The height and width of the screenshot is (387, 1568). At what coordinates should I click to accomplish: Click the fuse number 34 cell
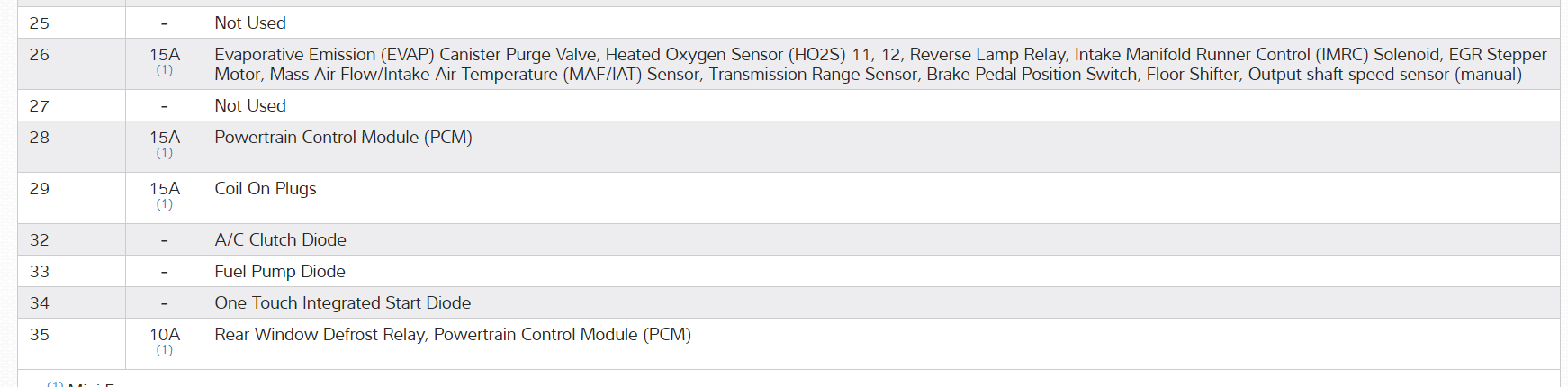[x=40, y=303]
